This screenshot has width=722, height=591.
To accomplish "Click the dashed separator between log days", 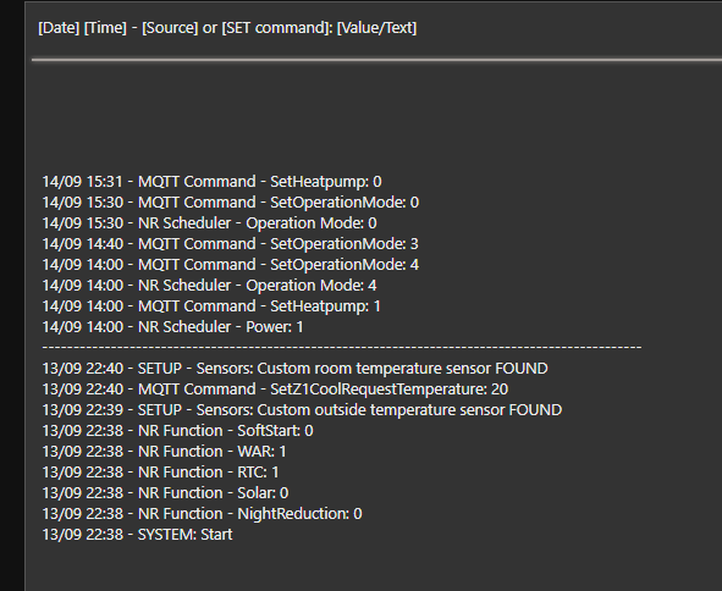I will point(341,347).
